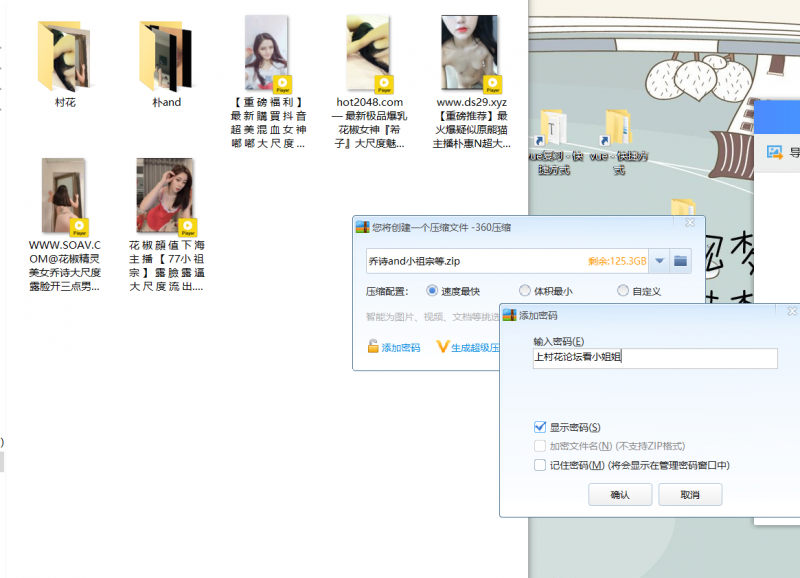The height and width of the screenshot is (578, 800).
Task: Click the browse folder icon beside zip filename
Action: (x=680, y=261)
